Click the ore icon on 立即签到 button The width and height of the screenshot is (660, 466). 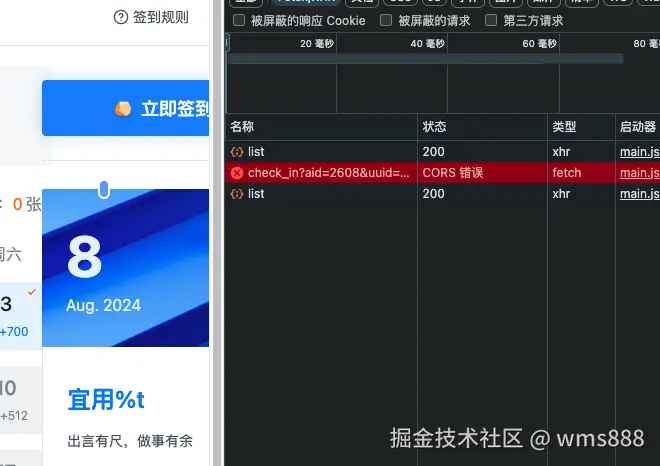click(x=123, y=109)
